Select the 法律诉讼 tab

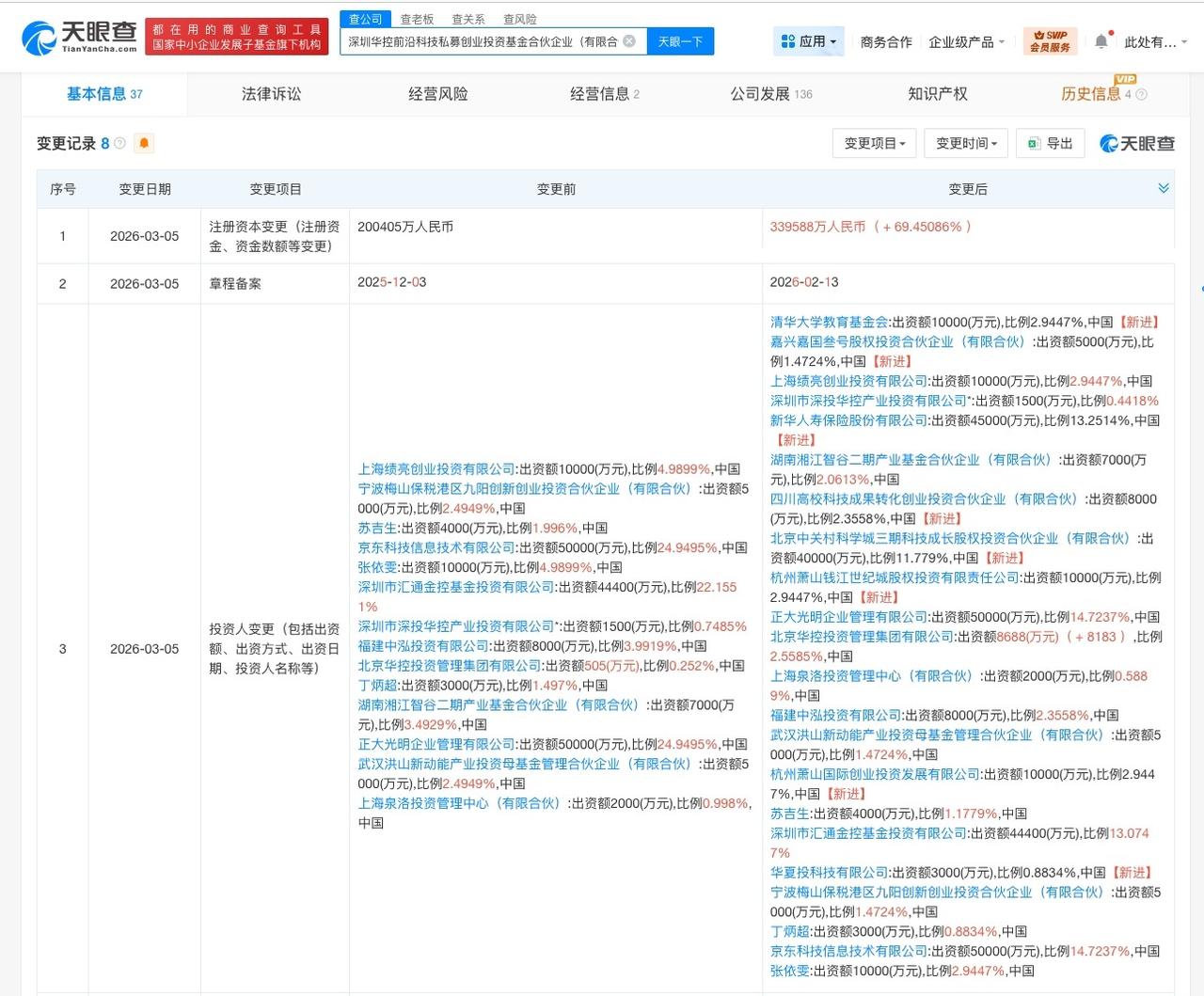pyautogui.click(x=272, y=94)
